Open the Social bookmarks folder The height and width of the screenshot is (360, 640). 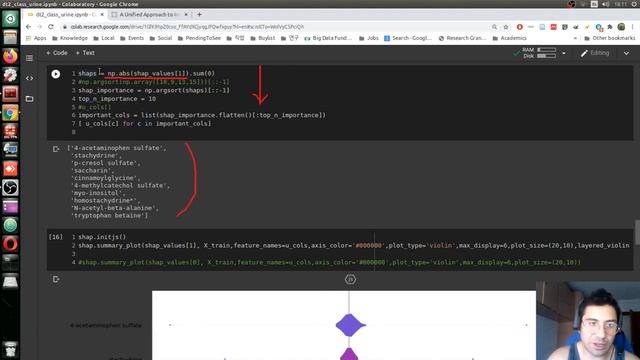tap(161, 38)
